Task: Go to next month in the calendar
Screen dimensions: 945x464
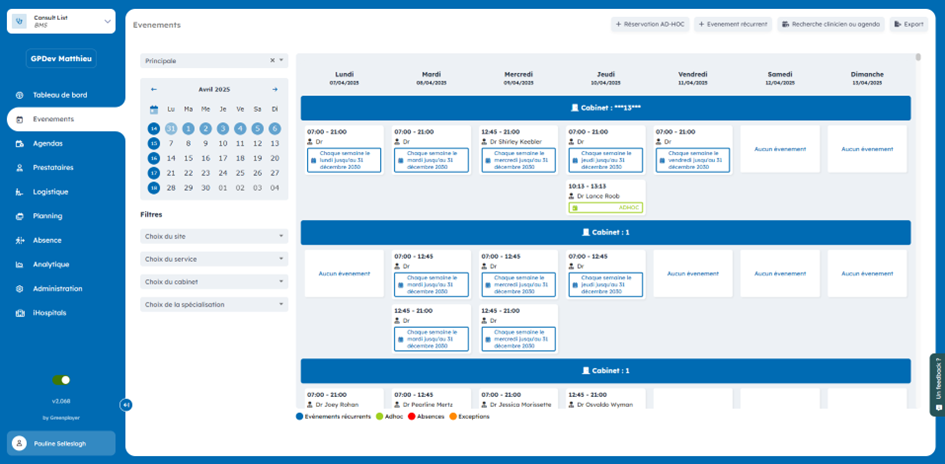Action: pyautogui.click(x=275, y=89)
